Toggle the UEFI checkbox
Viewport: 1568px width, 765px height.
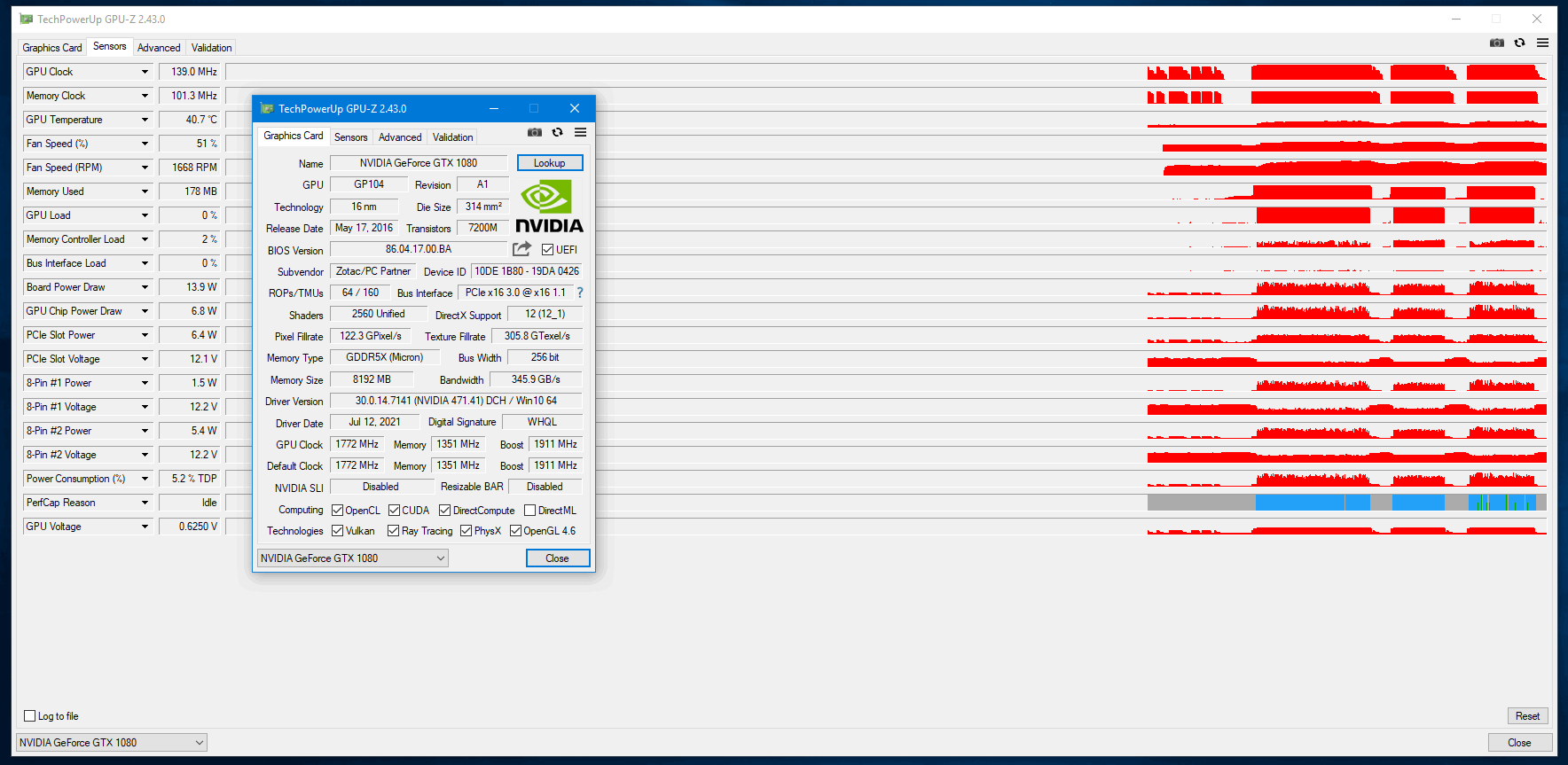(x=548, y=250)
